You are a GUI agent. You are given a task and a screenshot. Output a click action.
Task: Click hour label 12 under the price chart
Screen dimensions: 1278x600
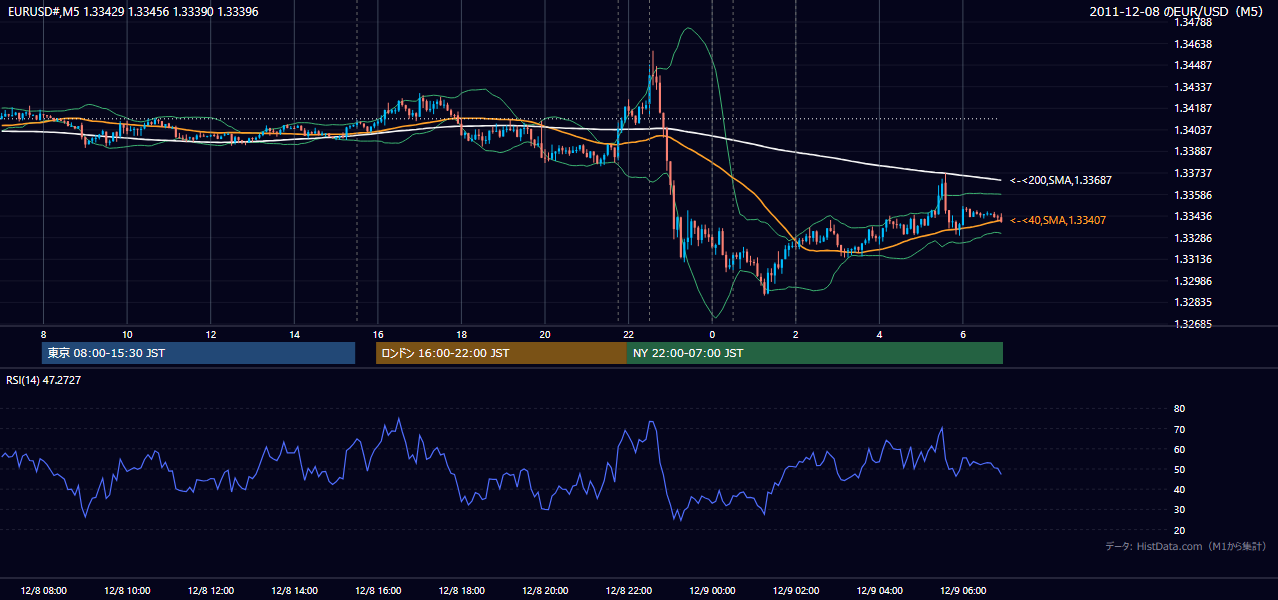210,334
